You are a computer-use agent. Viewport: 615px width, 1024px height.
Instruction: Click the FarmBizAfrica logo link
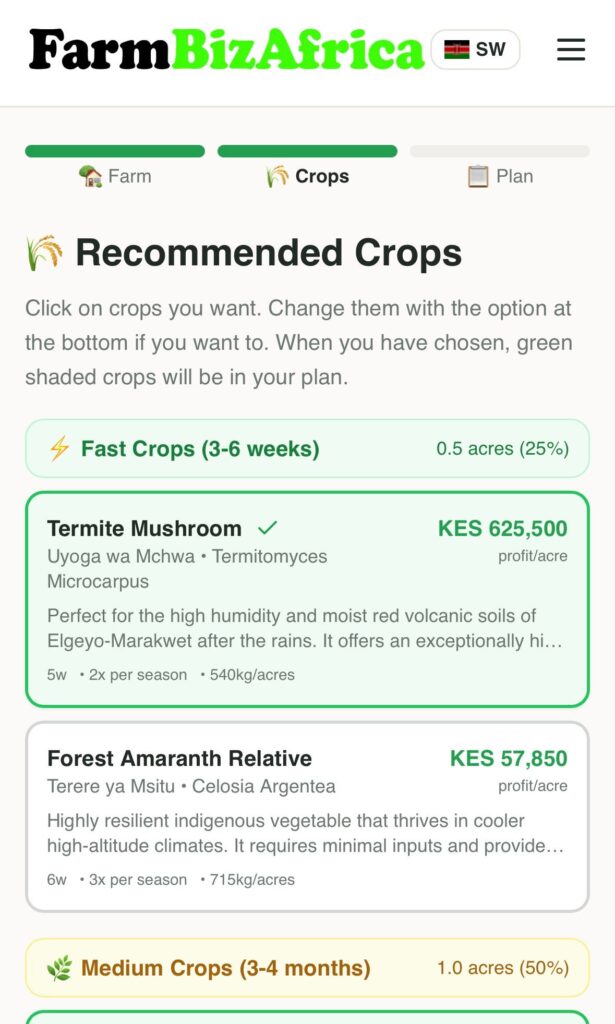click(227, 50)
